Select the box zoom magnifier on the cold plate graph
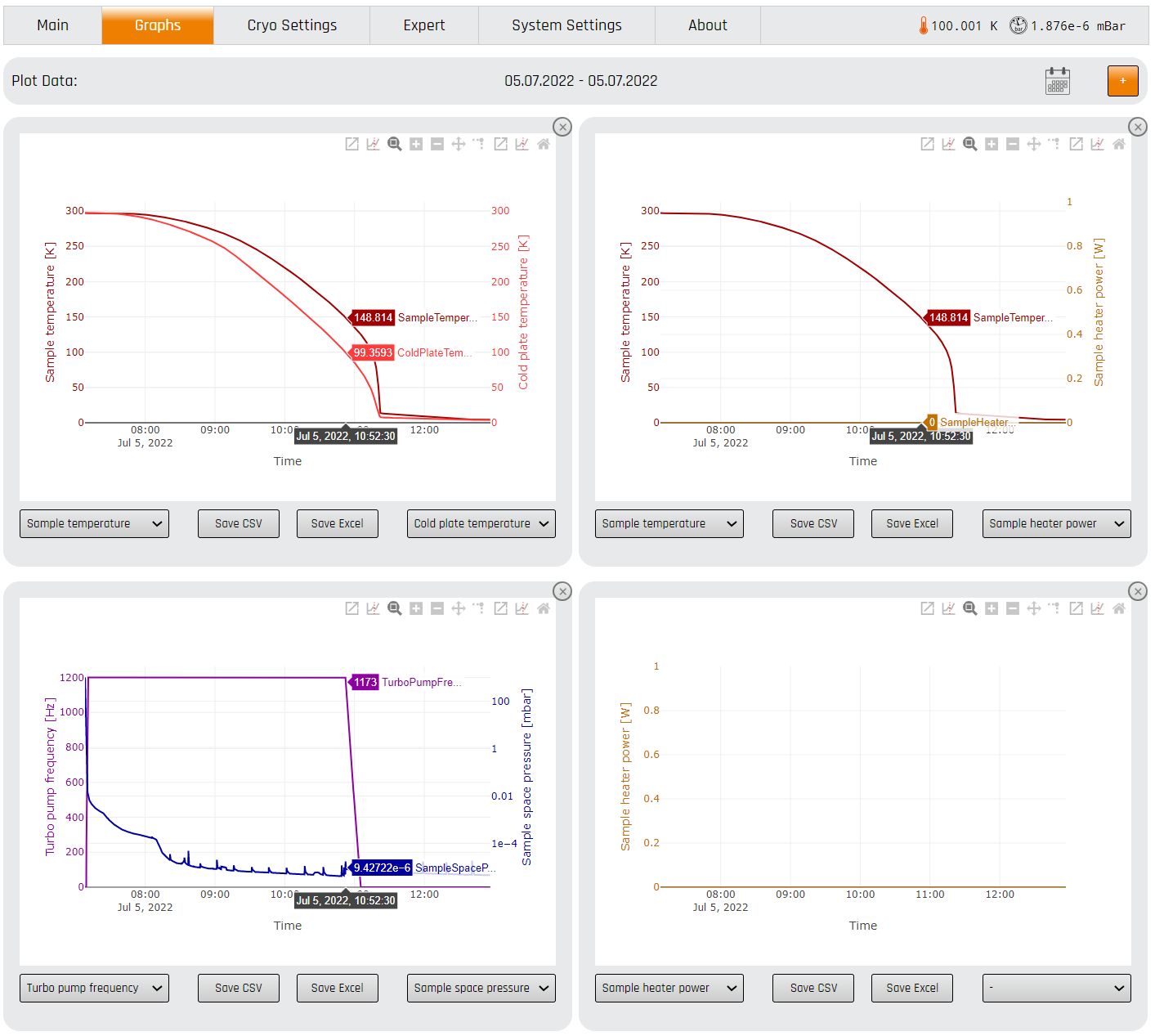 [x=395, y=144]
